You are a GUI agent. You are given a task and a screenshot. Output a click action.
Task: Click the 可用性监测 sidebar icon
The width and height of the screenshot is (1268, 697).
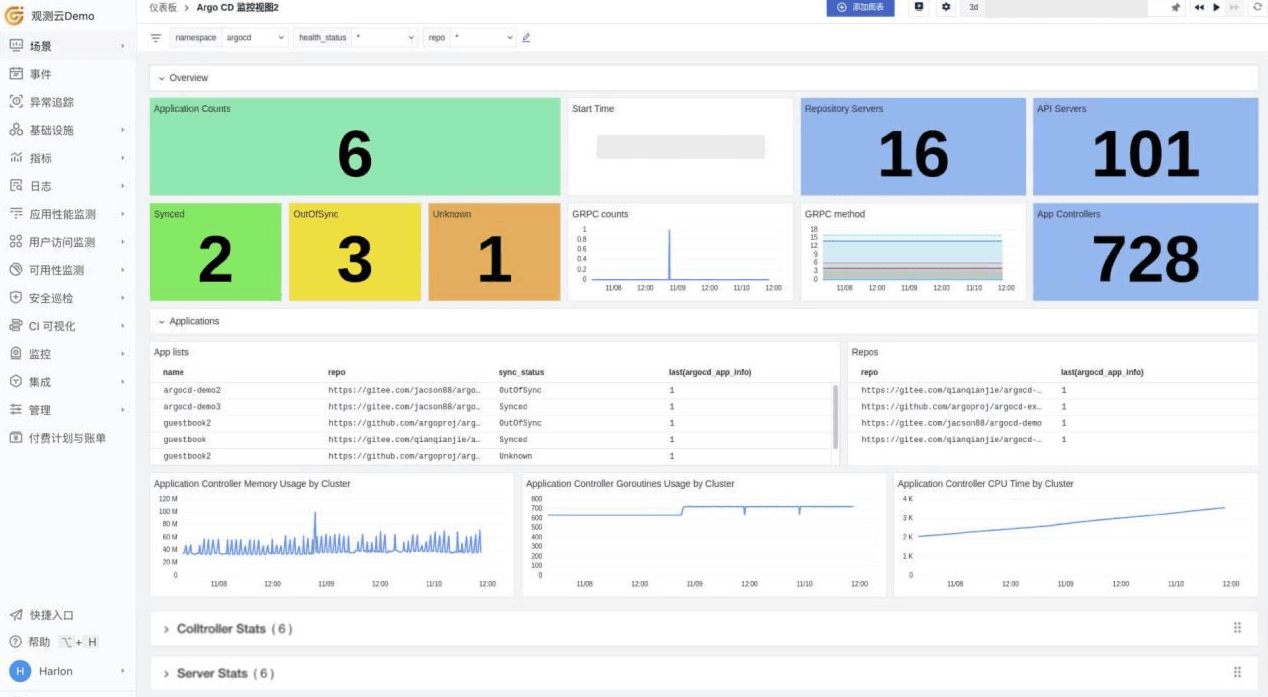16,270
